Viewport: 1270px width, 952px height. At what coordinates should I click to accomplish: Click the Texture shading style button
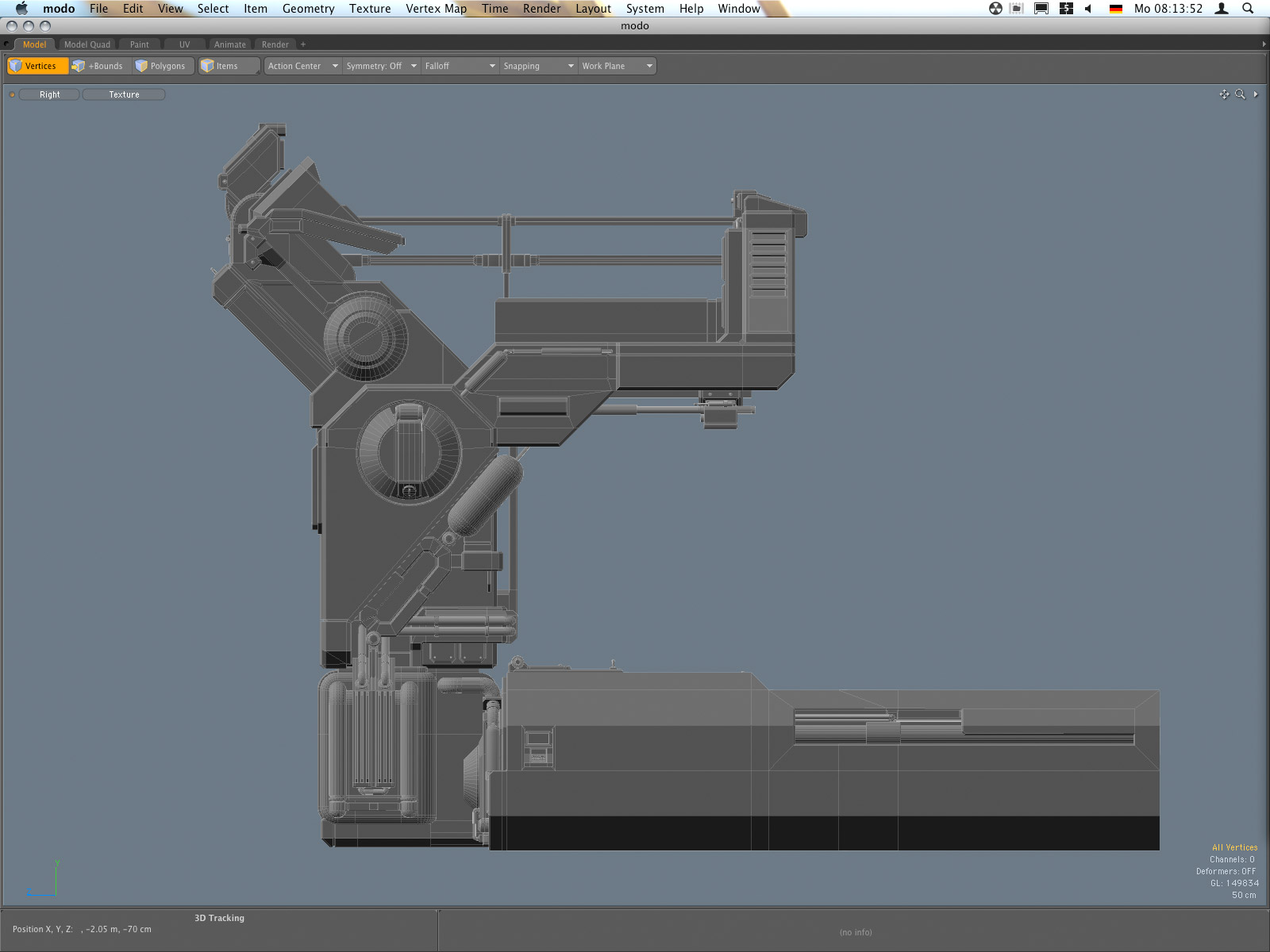tap(124, 94)
